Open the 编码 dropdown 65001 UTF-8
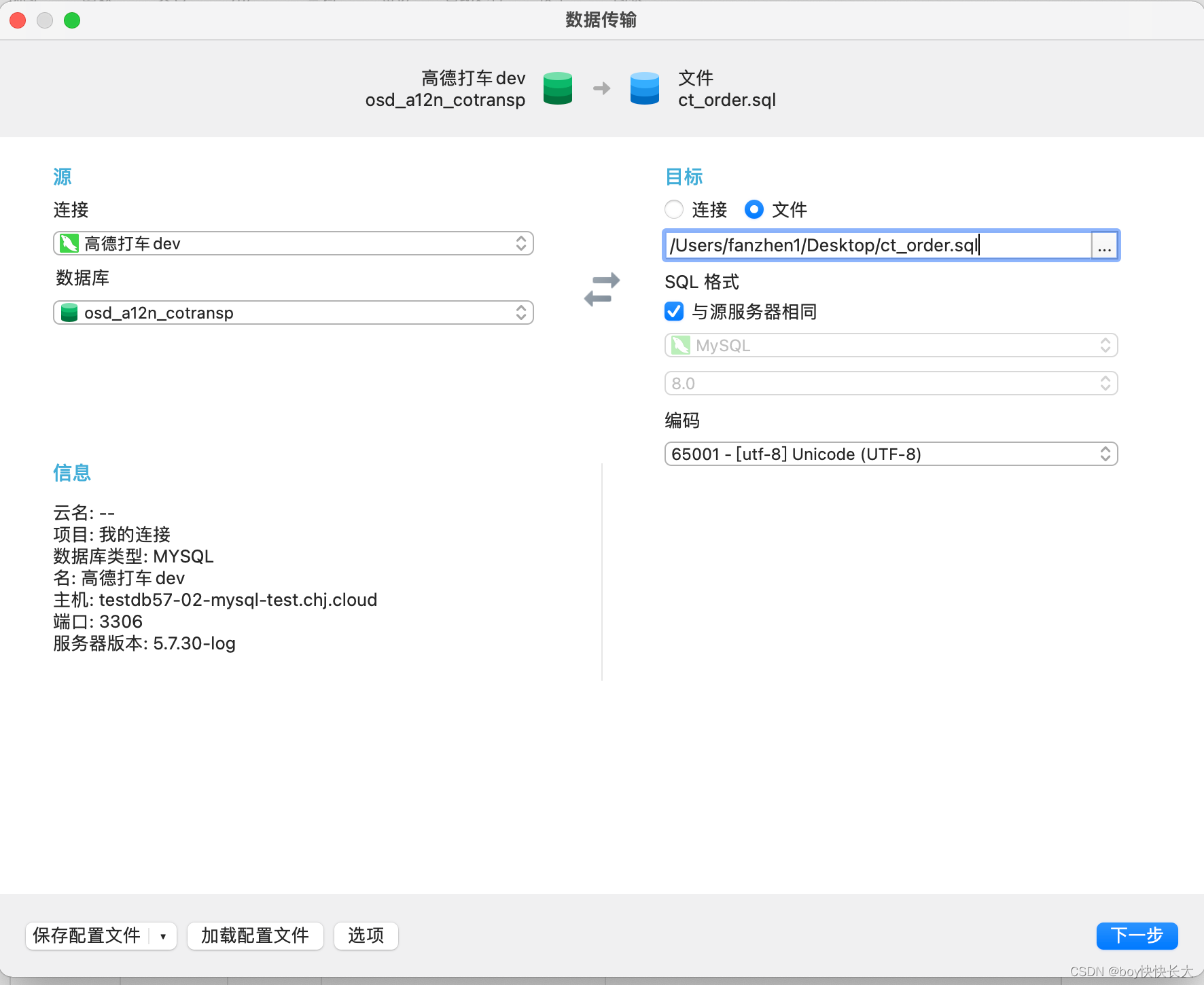The image size is (1204, 985). pyautogui.click(x=891, y=454)
